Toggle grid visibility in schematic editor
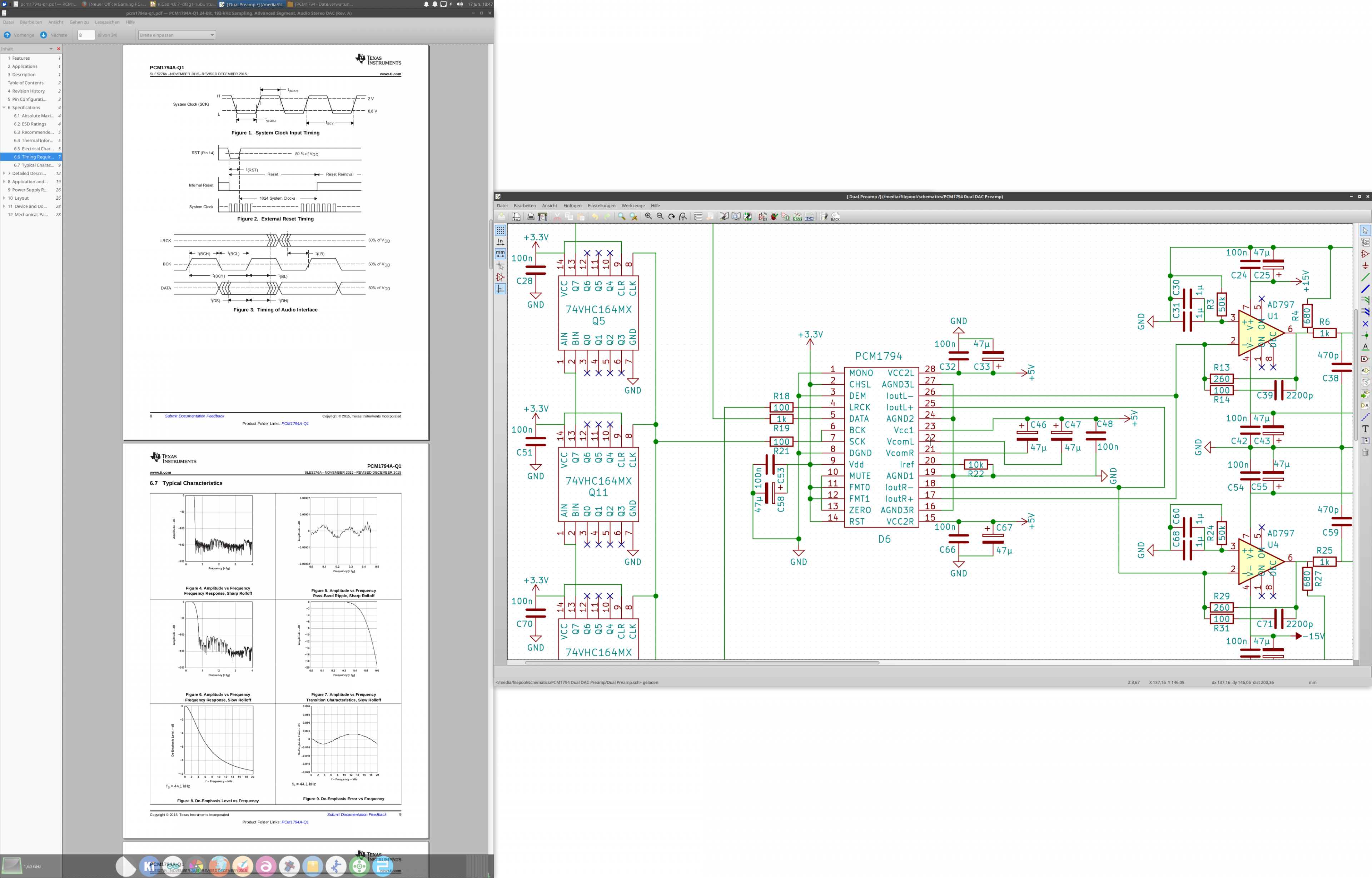 click(500, 230)
